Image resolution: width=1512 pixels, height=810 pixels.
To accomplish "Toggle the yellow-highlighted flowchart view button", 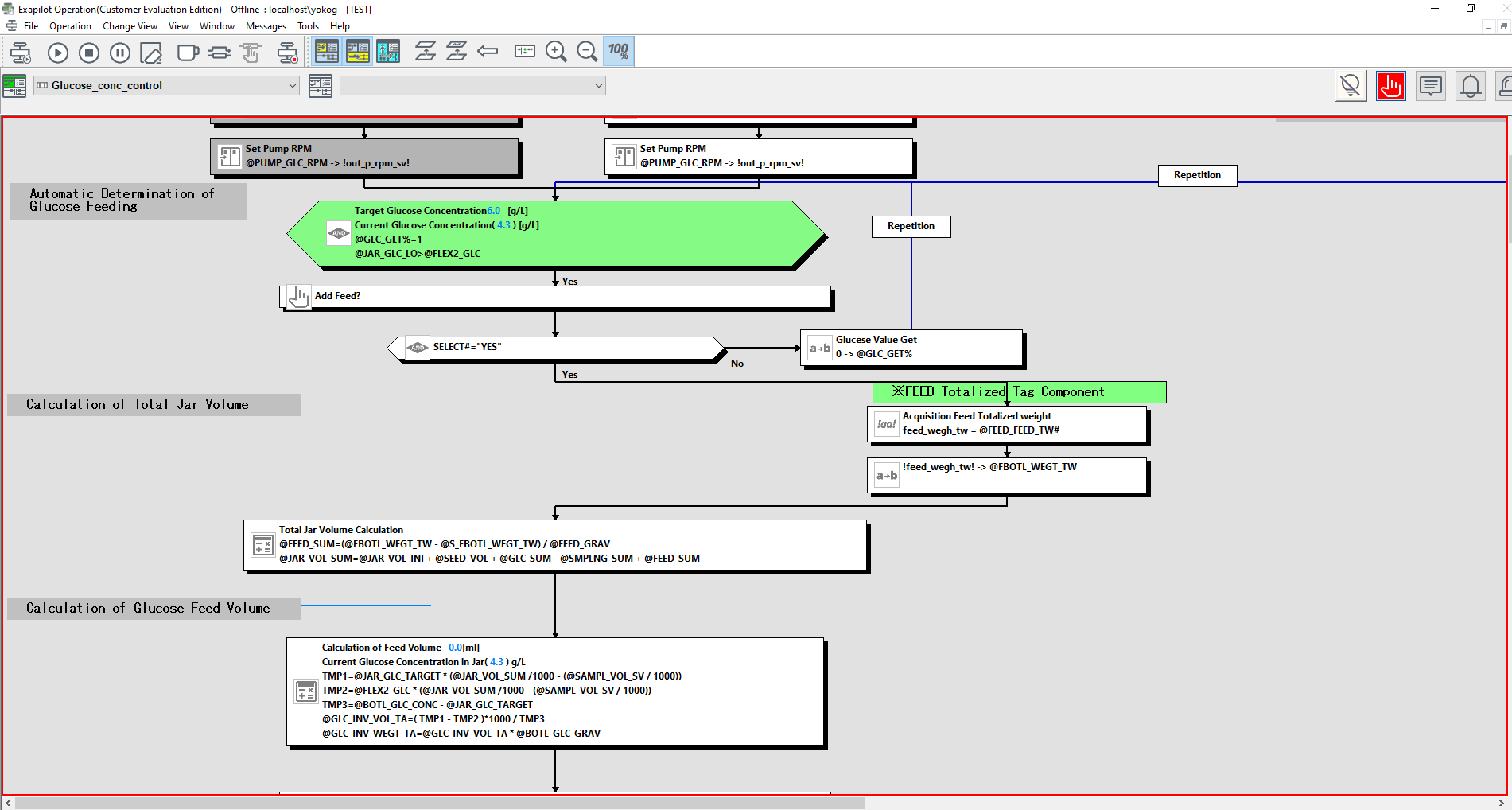I will pyautogui.click(x=357, y=52).
